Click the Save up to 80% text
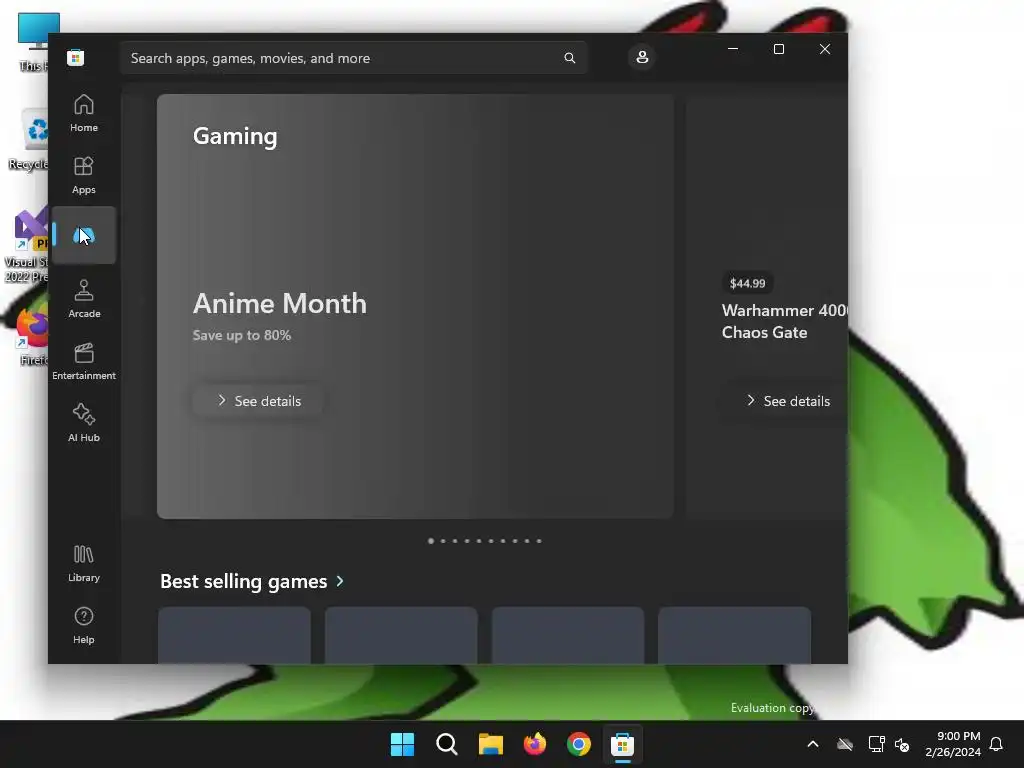Viewport: 1024px width, 768px height. pyautogui.click(x=242, y=335)
